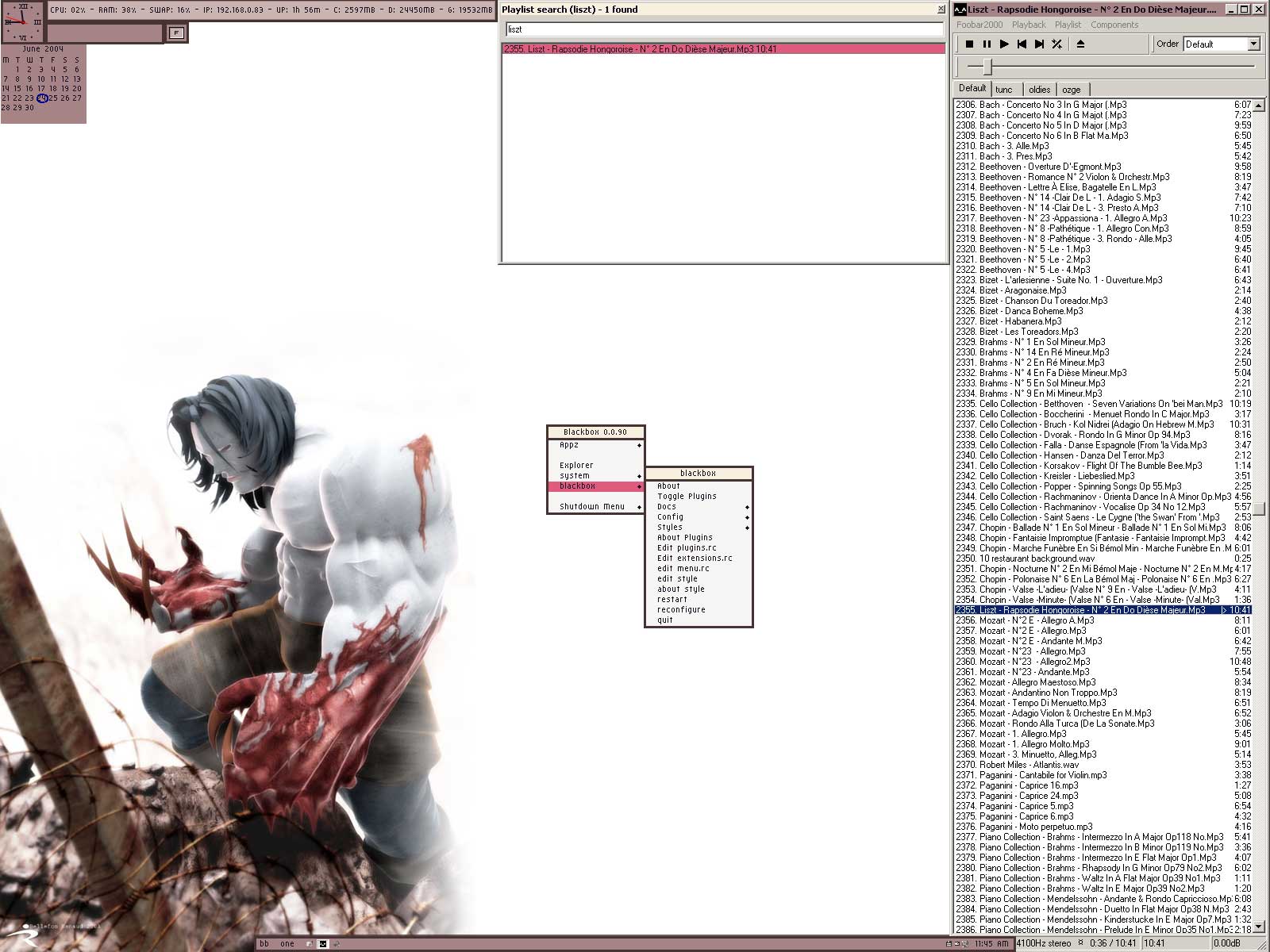Screen dimensions: 1270x952
Task: Switch to the Default playlist tab
Action: tap(972, 88)
